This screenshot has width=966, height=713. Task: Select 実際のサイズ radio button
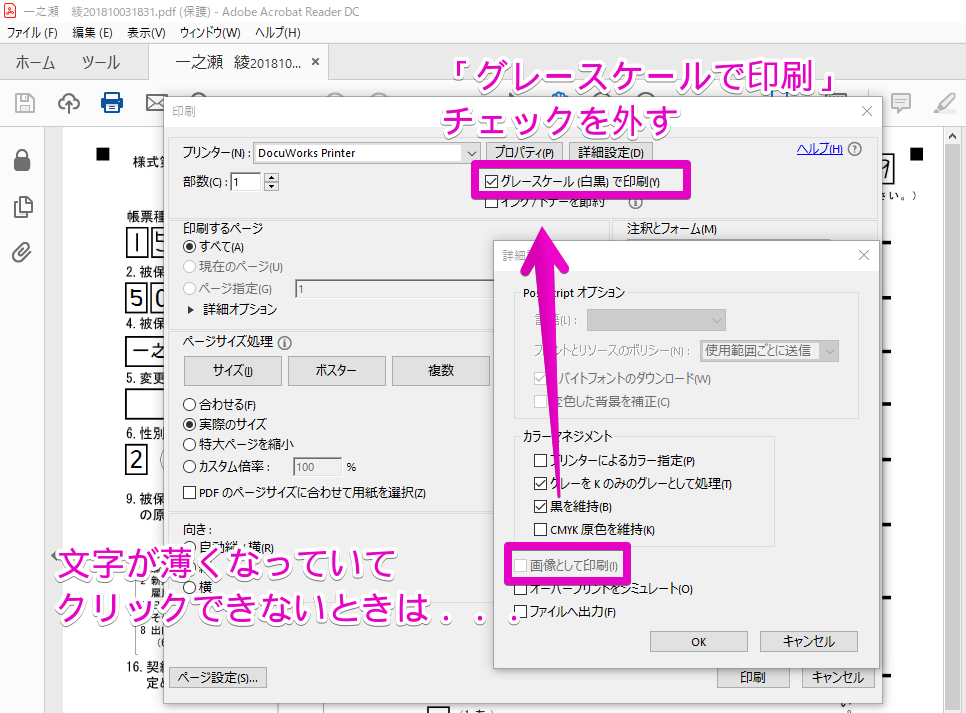[x=190, y=425]
